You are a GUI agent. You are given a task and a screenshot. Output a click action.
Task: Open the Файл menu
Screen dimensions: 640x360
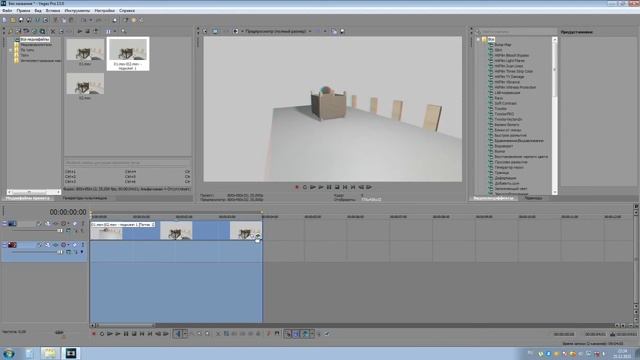click(x=7, y=11)
